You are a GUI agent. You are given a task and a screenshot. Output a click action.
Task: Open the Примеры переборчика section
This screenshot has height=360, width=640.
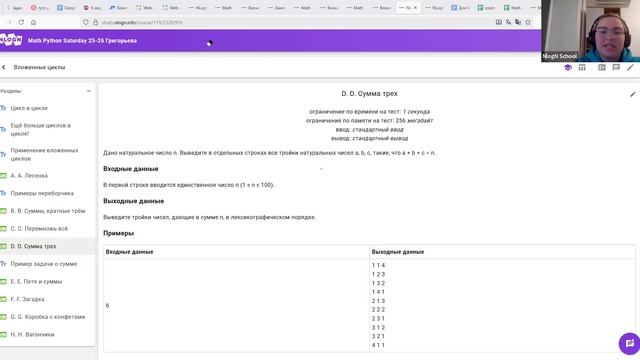click(42, 193)
